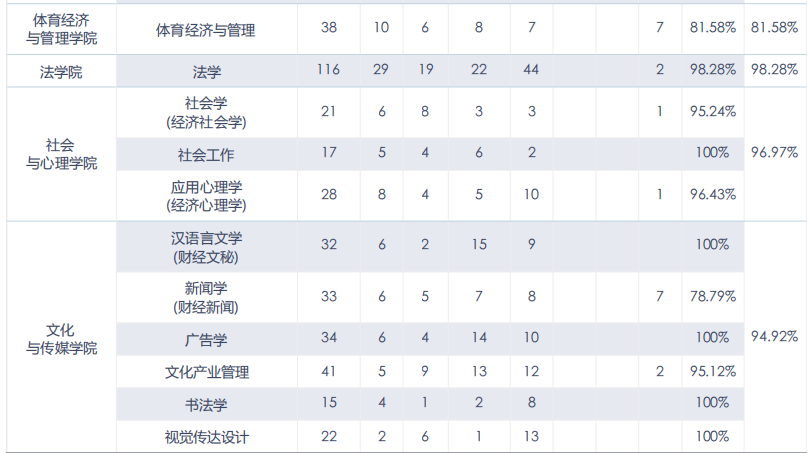
Task: Click the 96.97% college total cell
Action: click(x=774, y=152)
